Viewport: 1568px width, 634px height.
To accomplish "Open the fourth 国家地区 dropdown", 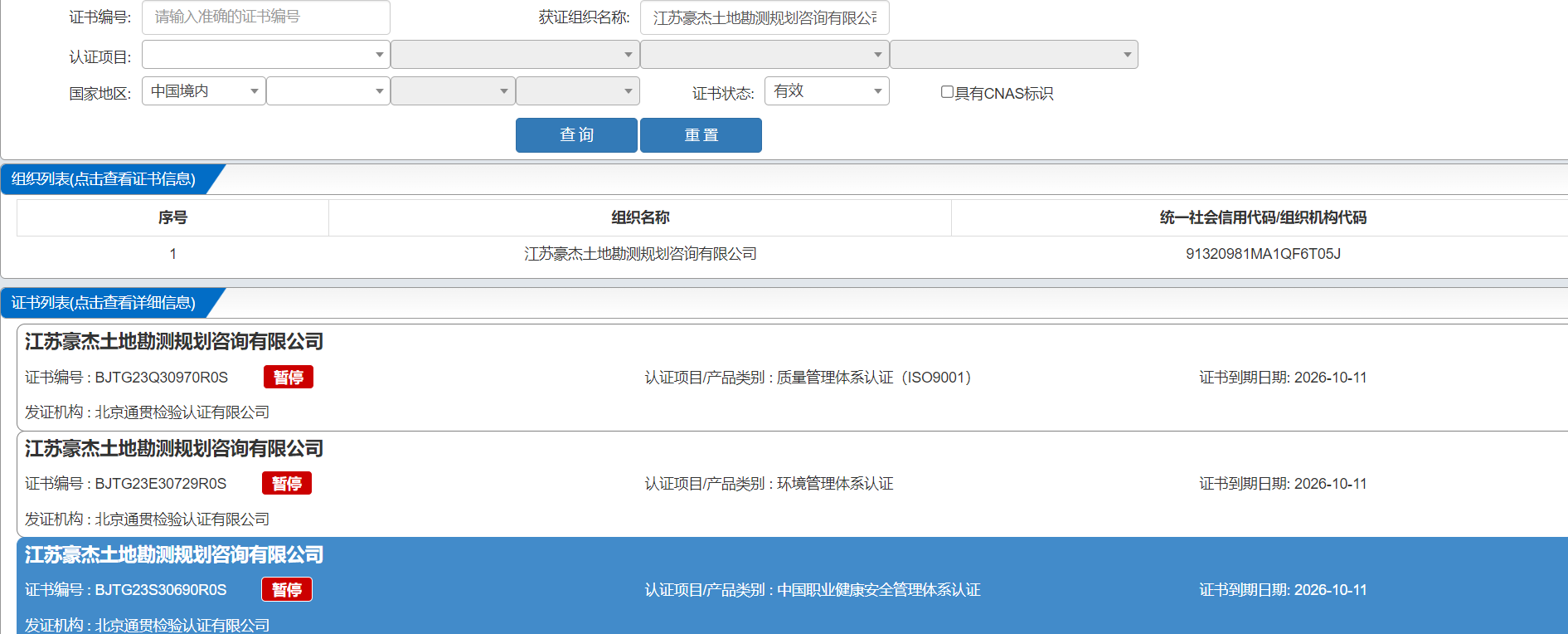I will coord(577,91).
